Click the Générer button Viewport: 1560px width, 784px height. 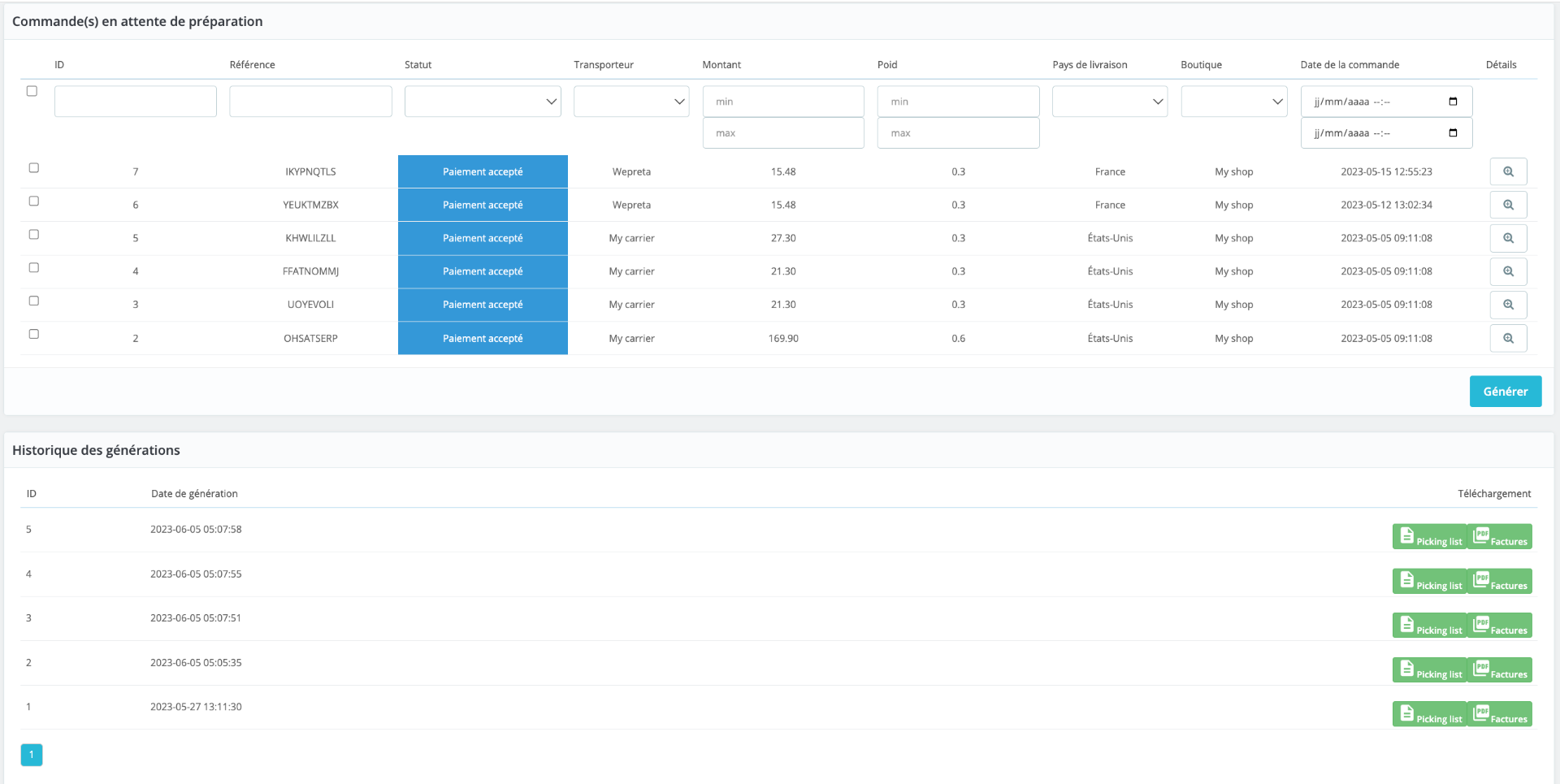(1506, 392)
